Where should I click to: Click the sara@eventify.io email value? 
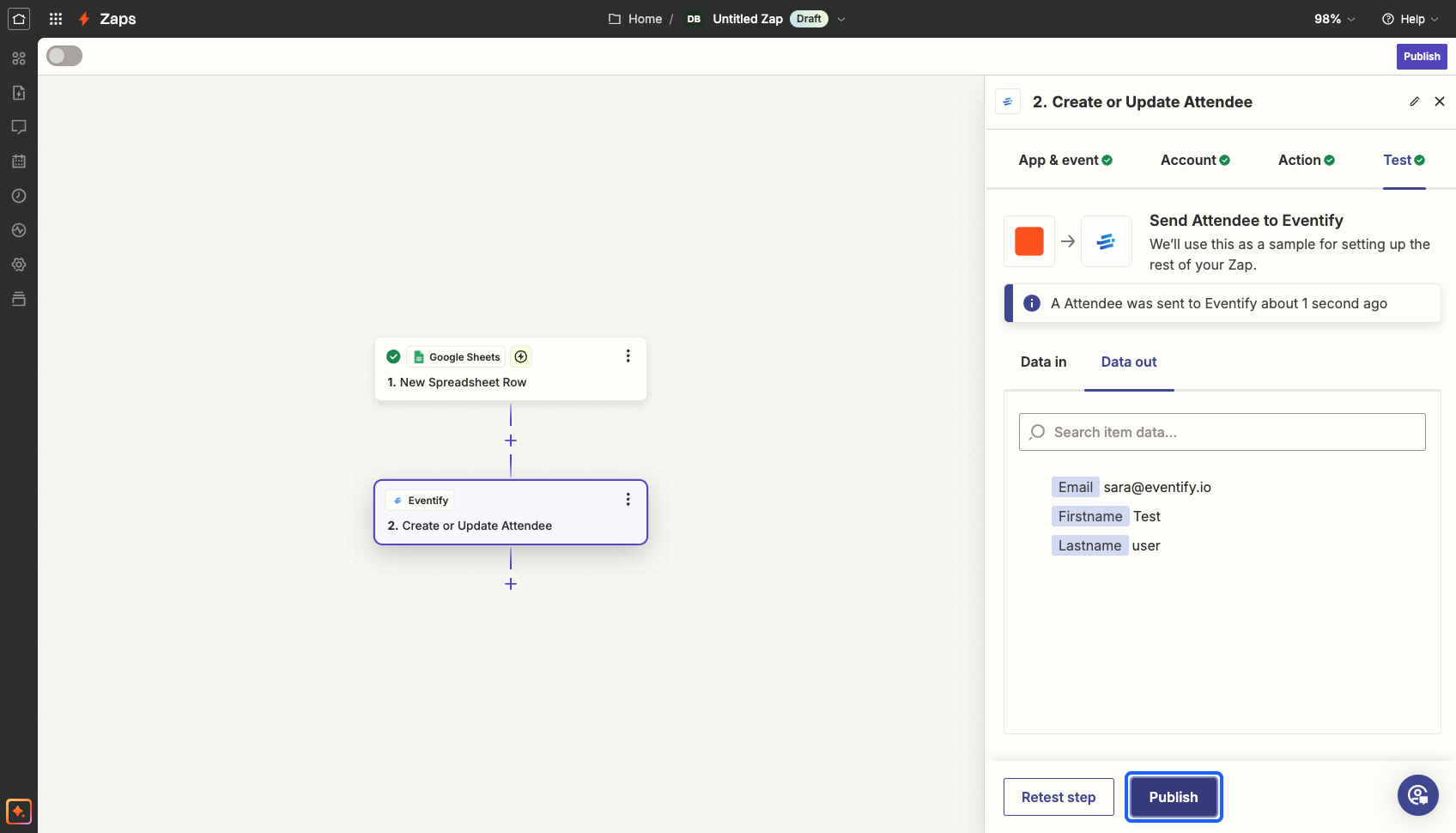pos(1157,487)
